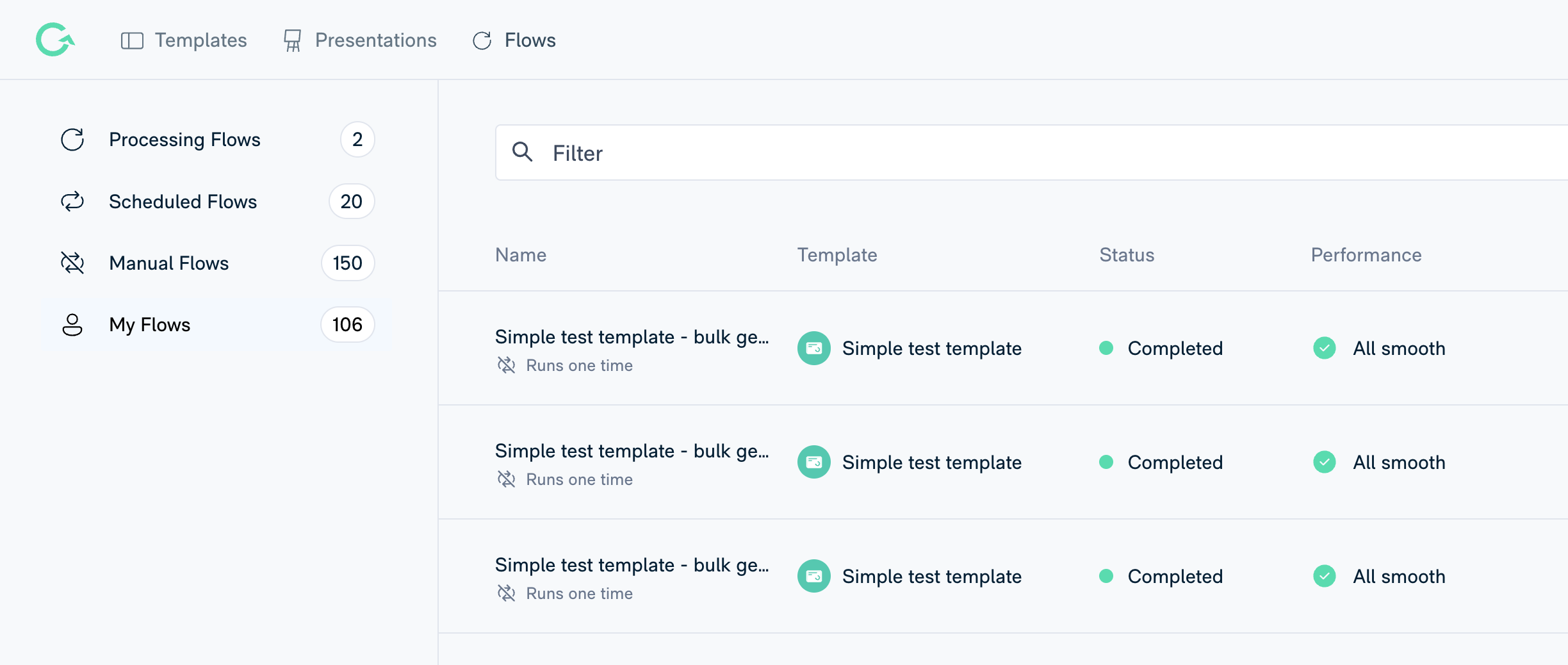Click the Name column header
Viewport: 1568px width, 665px height.
tap(521, 255)
